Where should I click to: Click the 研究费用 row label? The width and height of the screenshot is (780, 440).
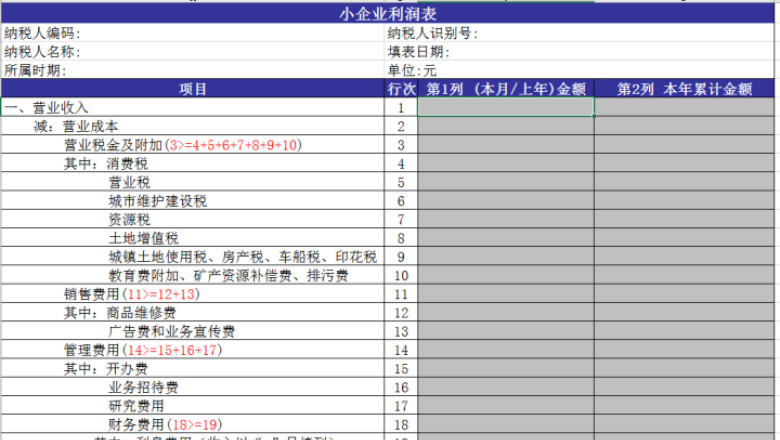(193, 406)
